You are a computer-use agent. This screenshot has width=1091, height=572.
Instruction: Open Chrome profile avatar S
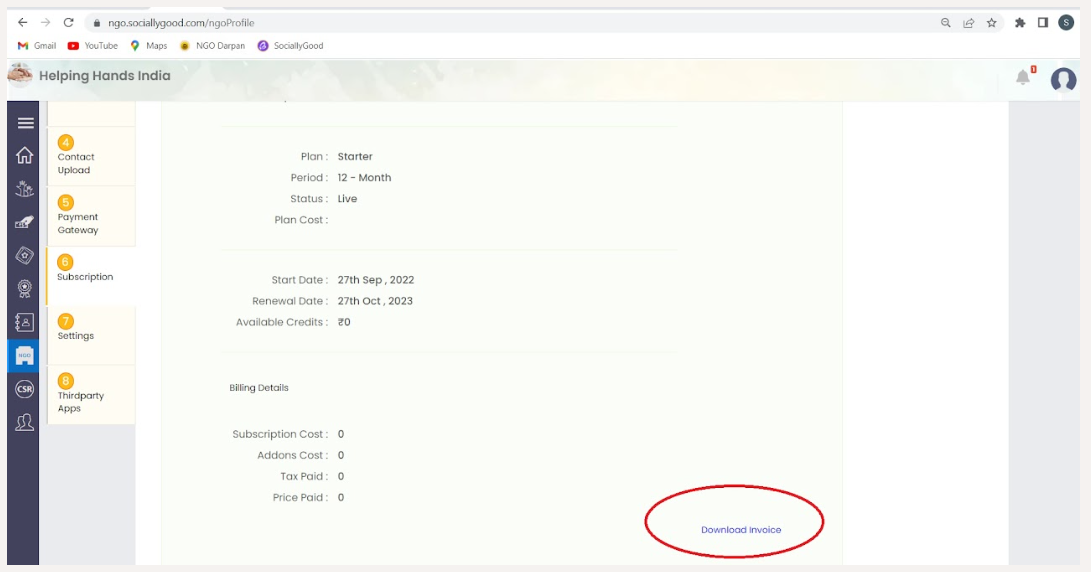point(1066,23)
